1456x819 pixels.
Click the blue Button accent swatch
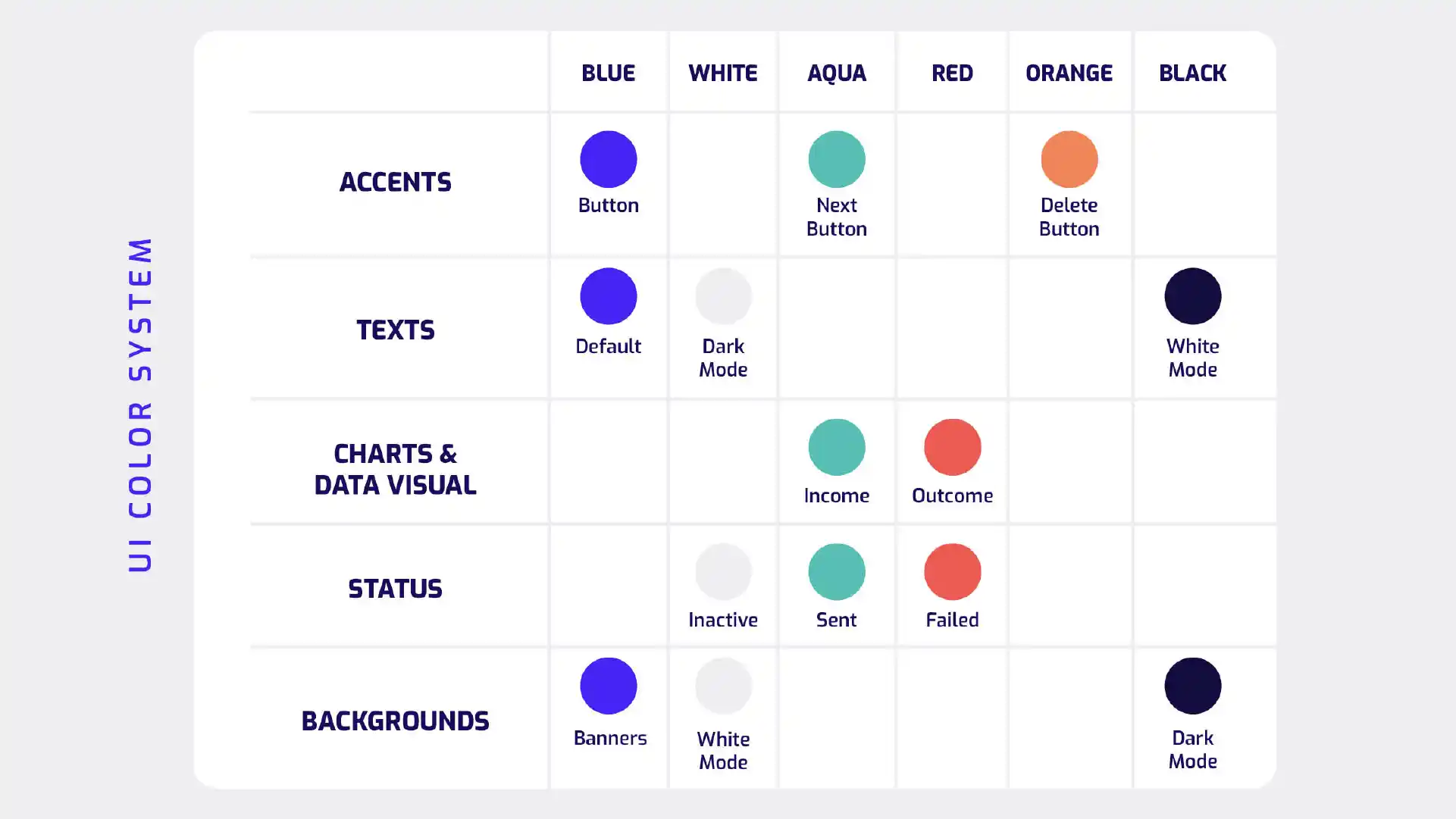coord(608,159)
